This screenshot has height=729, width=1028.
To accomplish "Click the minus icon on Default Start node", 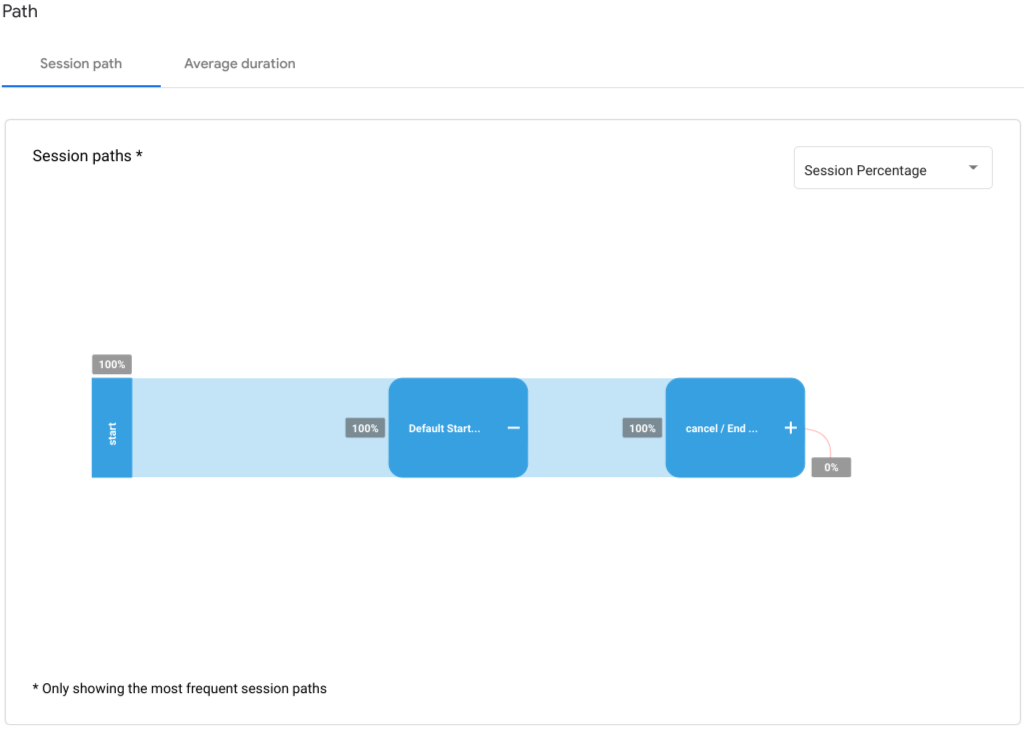I will coord(512,428).
